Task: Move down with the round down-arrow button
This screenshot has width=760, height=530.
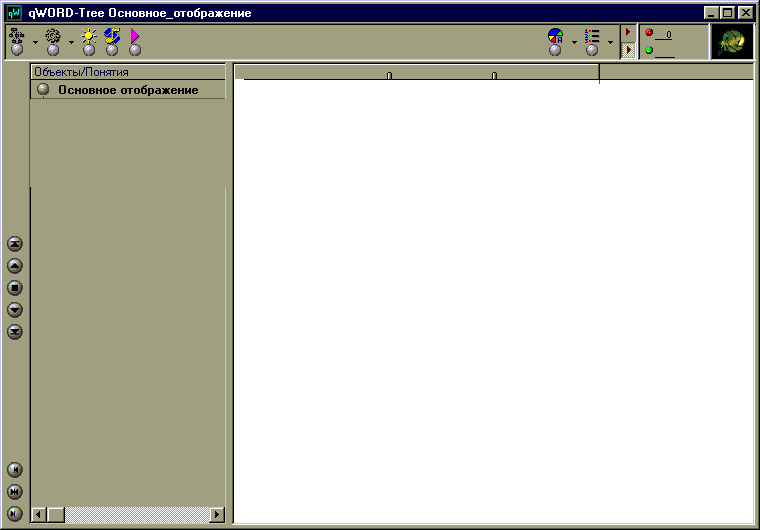Action: coord(15,309)
